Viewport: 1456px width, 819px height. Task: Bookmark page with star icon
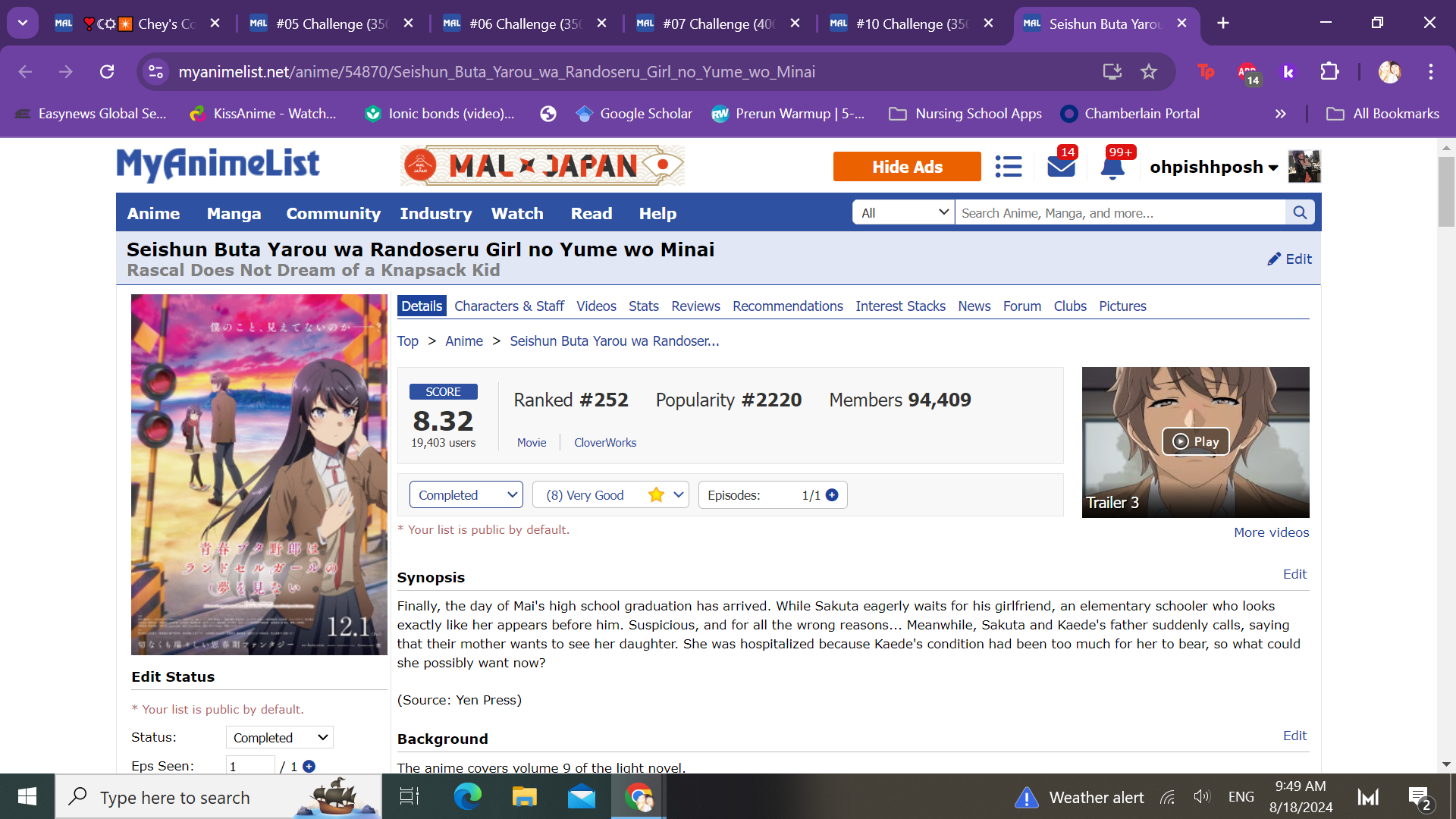1149,72
